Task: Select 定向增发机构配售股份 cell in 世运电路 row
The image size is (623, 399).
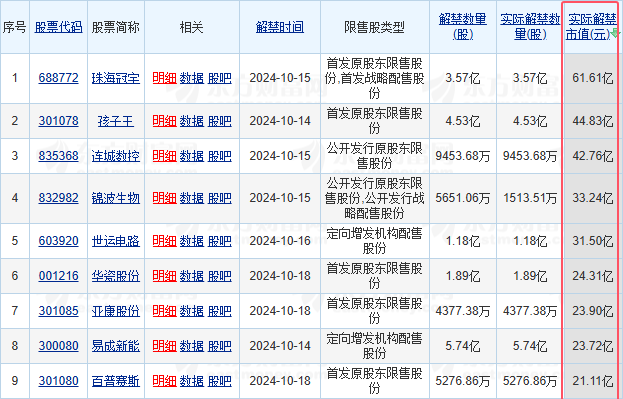Action: click(374, 241)
